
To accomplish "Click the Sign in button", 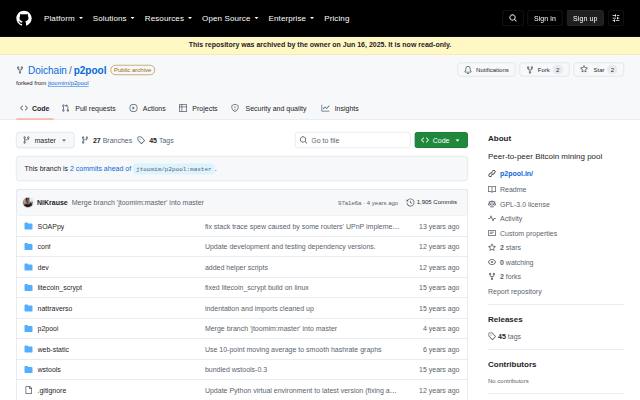I will click(x=544, y=18).
